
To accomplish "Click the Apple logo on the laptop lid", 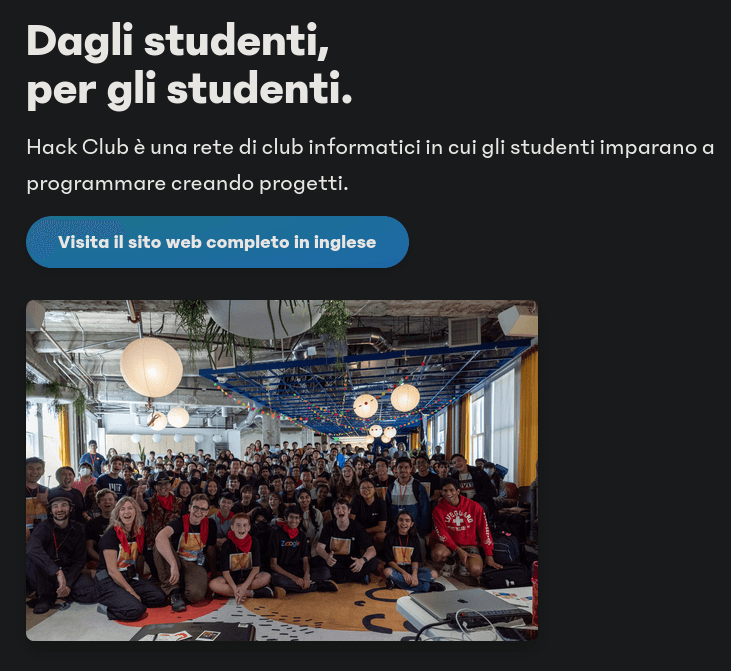I will pos(462,599).
